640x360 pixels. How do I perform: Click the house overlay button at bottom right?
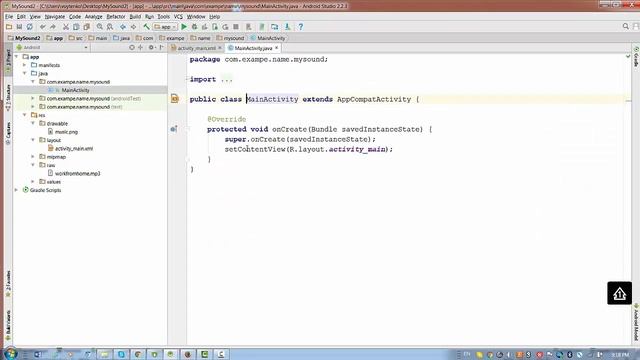(x=620, y=293)
